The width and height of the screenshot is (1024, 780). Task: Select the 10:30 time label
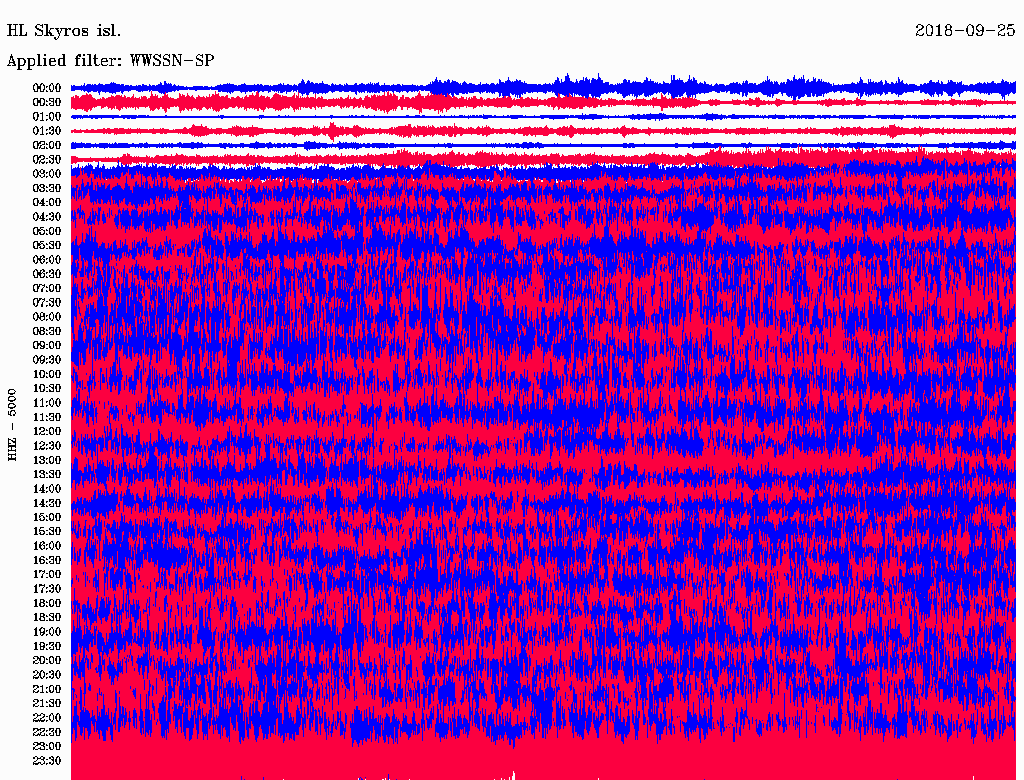tap(47, 388)
